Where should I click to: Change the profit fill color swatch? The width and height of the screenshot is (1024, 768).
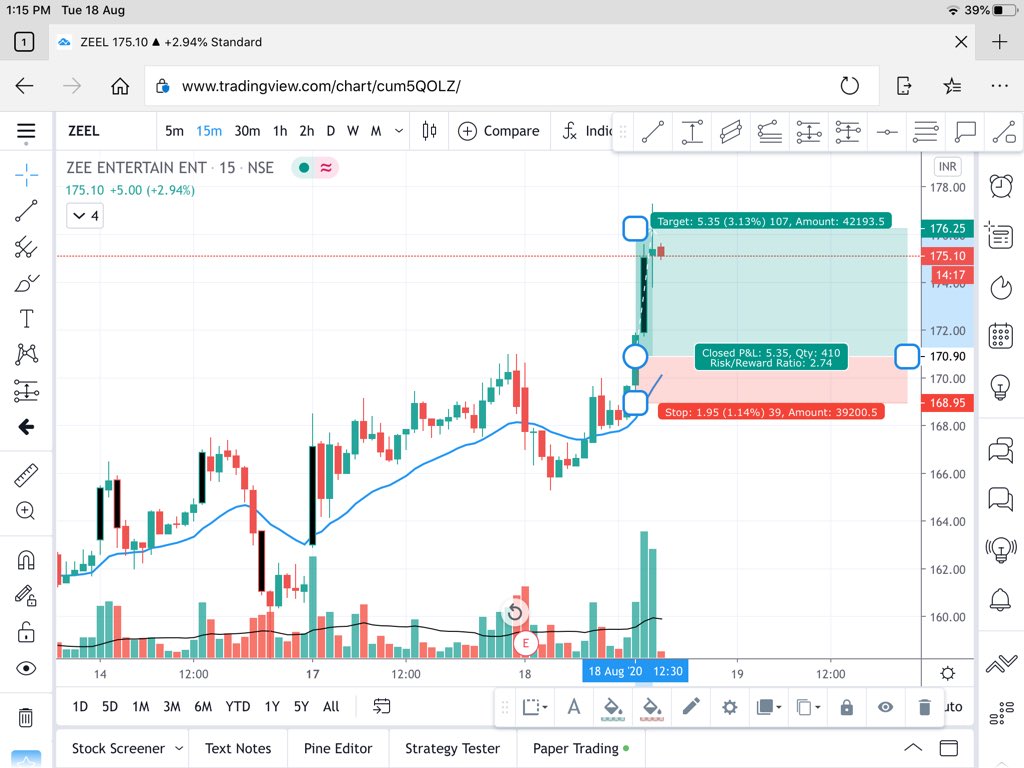click(613, 708)
